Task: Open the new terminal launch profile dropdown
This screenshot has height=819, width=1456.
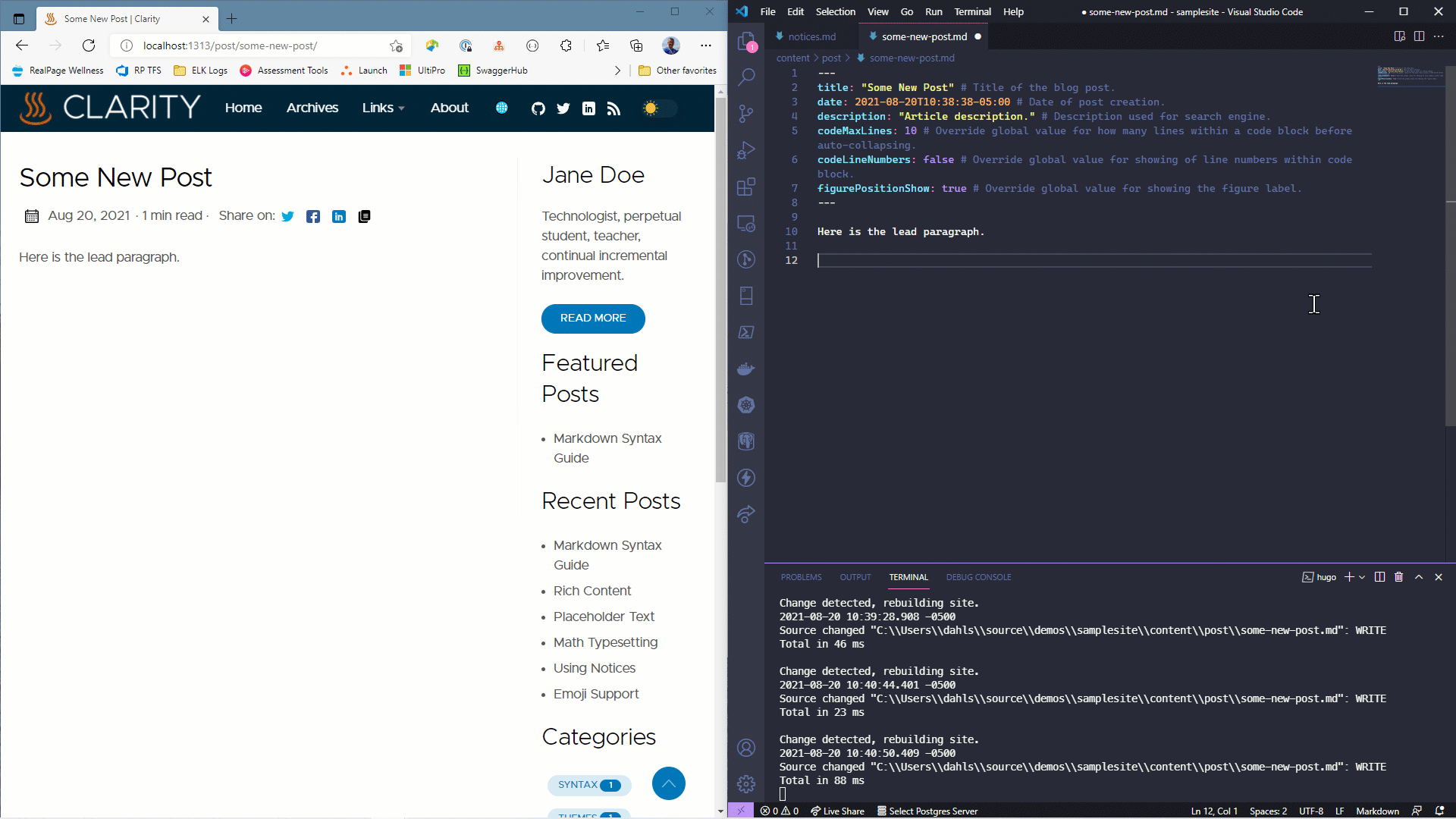Action: 1362,577
